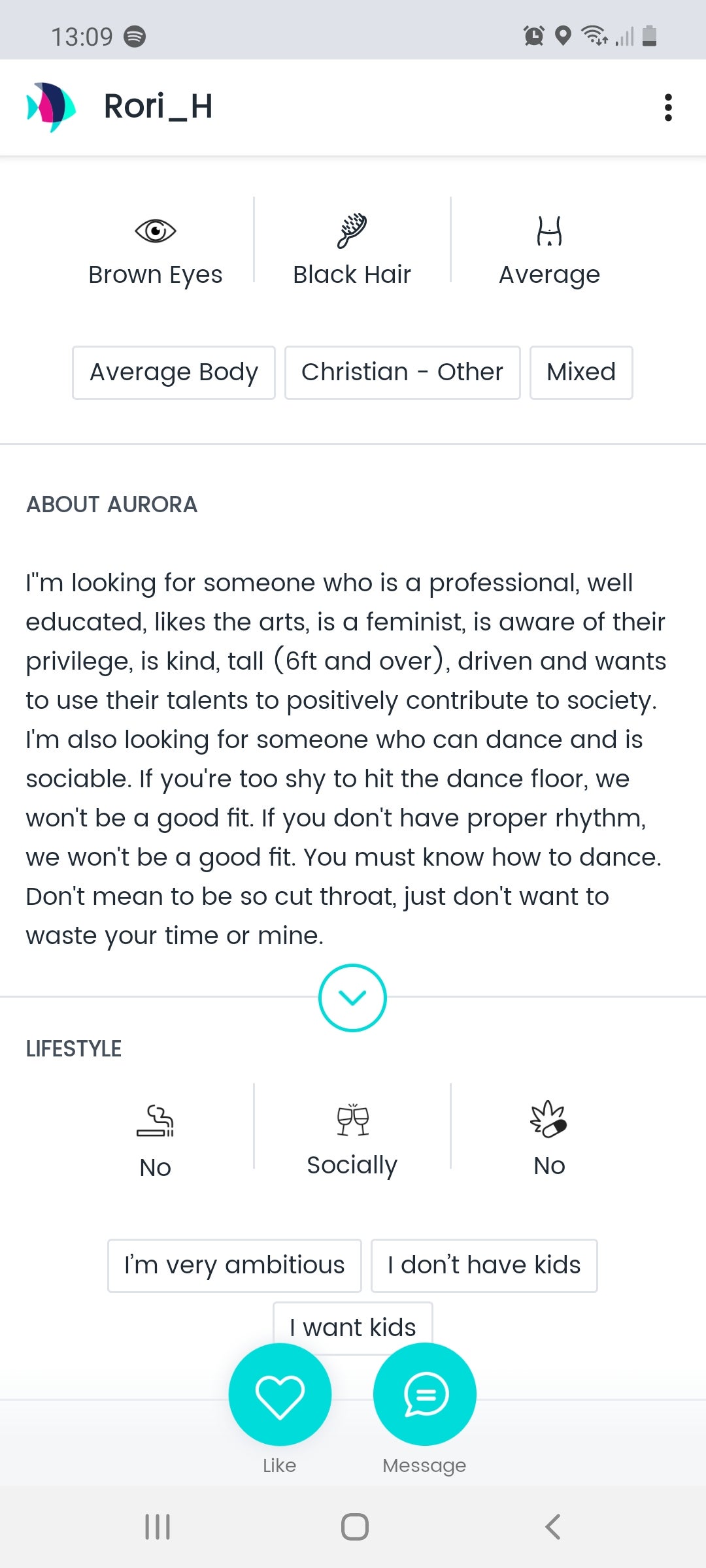
Task: Open Message chat bubble button
Action: coord(425,1395)
